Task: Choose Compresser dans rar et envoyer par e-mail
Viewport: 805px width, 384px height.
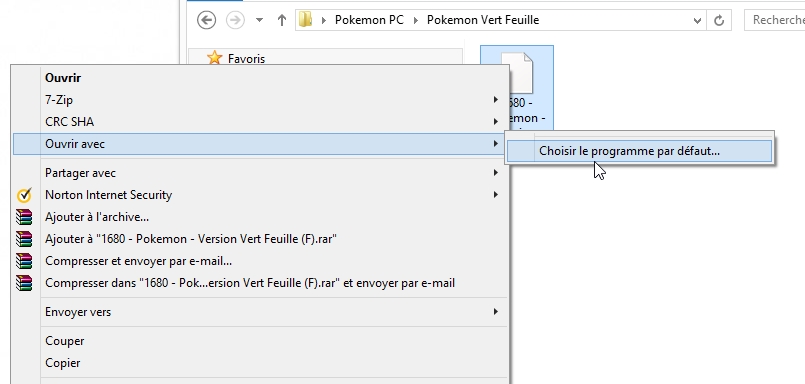Action: (261, 283)
